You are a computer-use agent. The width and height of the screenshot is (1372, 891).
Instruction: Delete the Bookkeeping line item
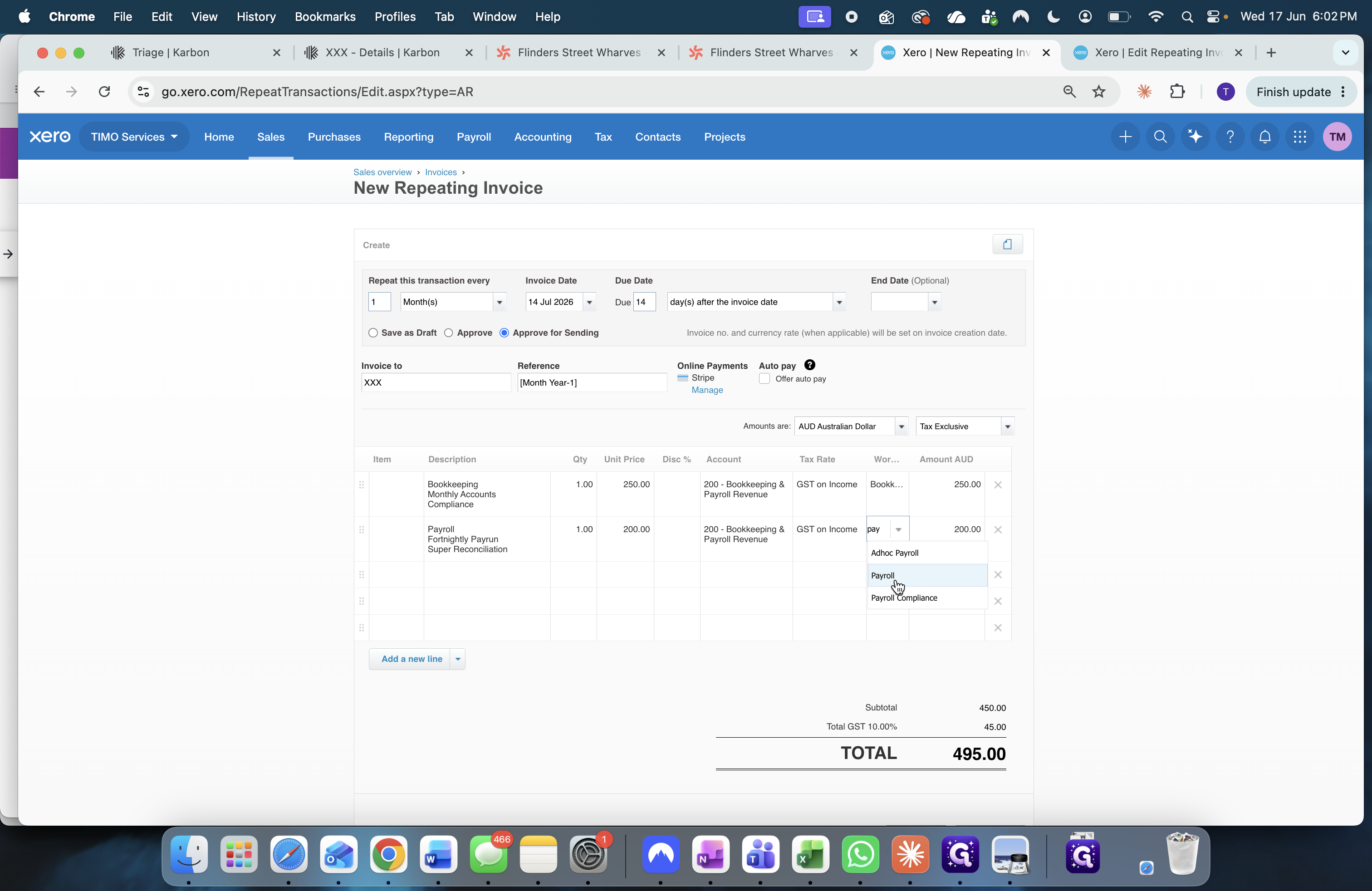click(x=998, y=485)
